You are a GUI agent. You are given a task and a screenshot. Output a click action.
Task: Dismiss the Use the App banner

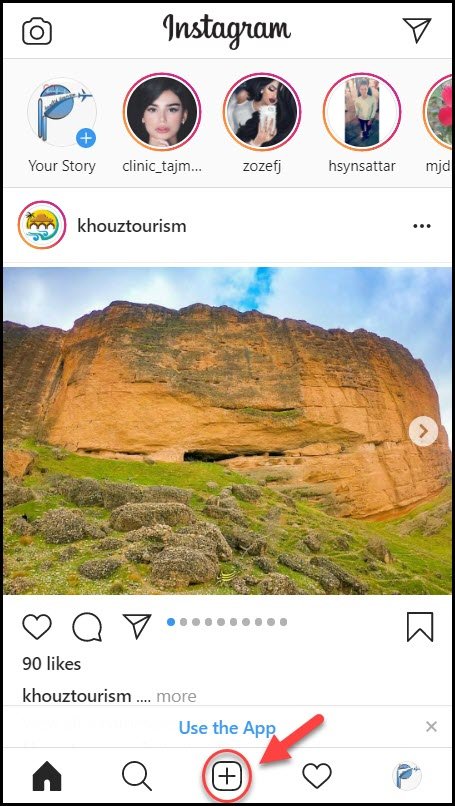coord(431,727)
